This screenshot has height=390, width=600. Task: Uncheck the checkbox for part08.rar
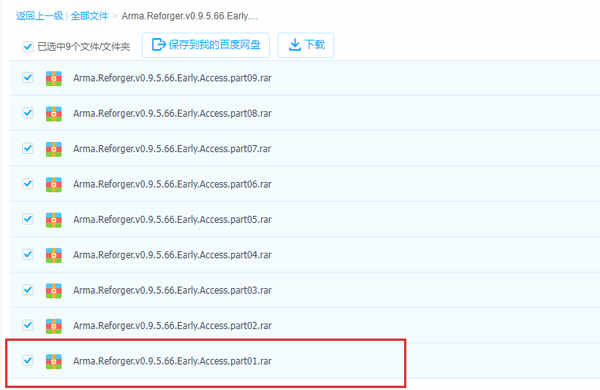point(28,113)
